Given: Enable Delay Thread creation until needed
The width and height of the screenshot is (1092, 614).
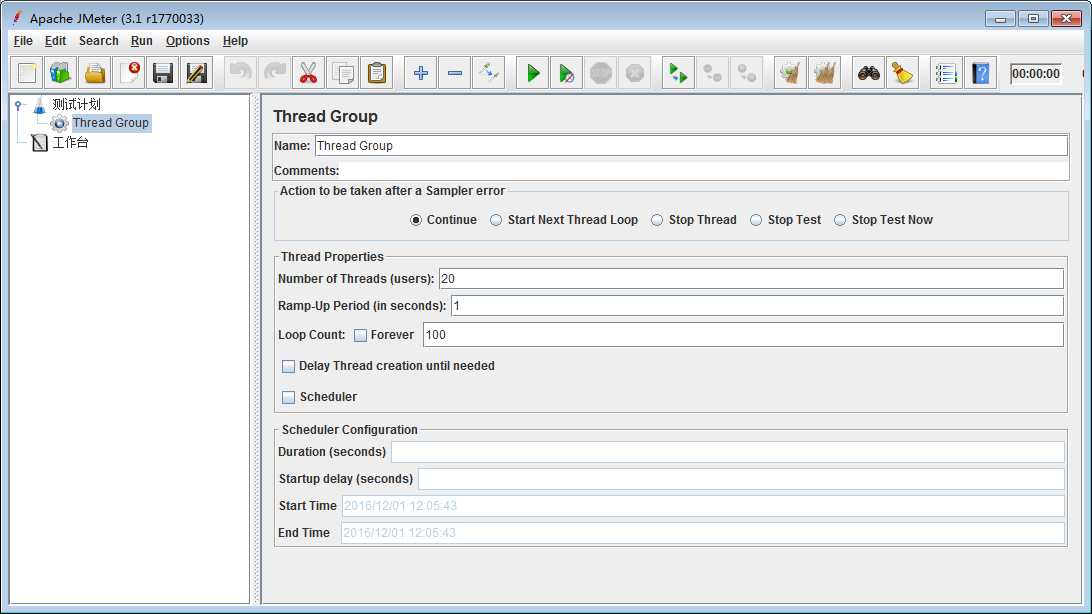Looking at the screenshot, I should point(288,366).
